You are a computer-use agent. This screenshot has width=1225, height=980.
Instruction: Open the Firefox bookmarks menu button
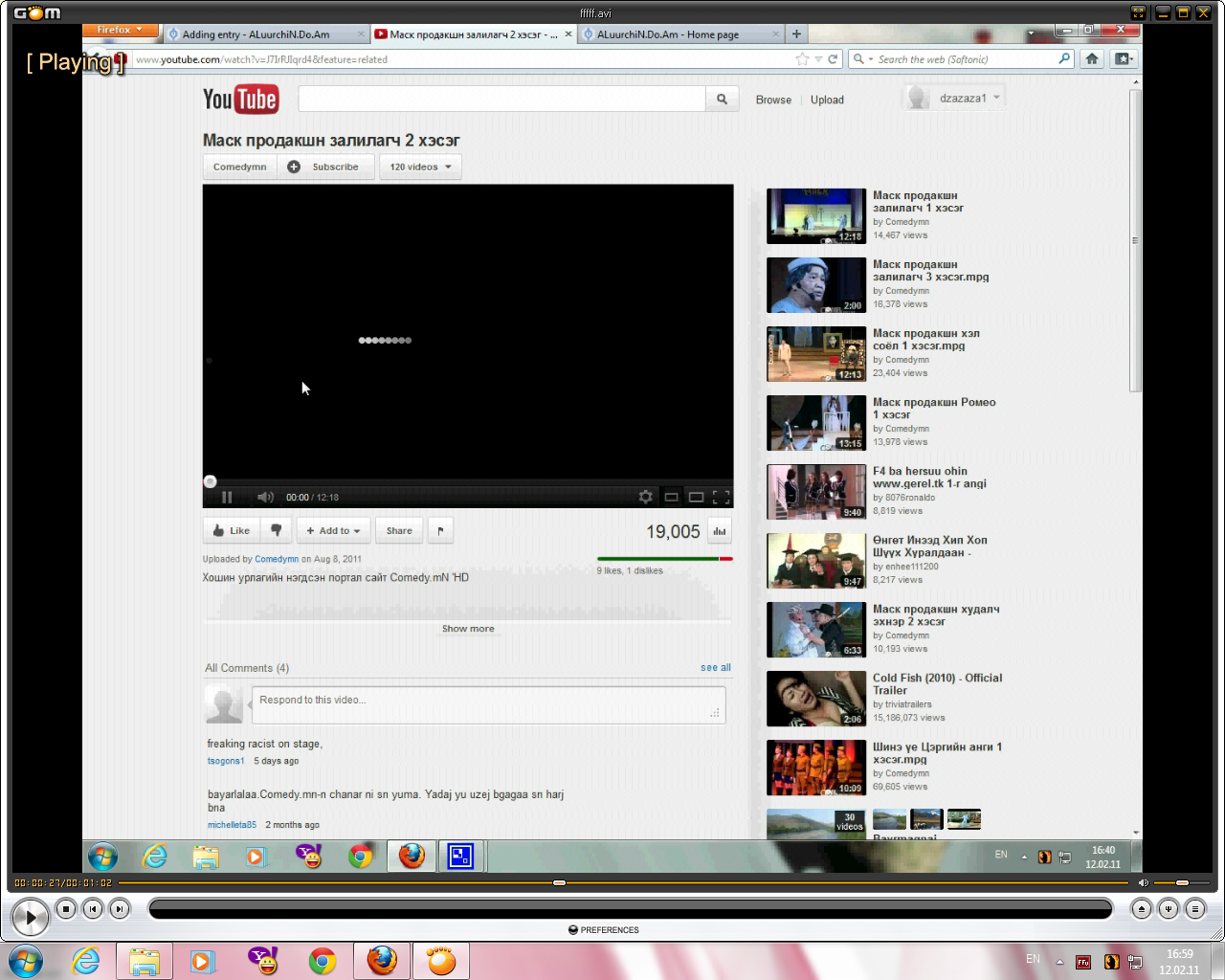pyautogui.click(x=1124, y=58)
